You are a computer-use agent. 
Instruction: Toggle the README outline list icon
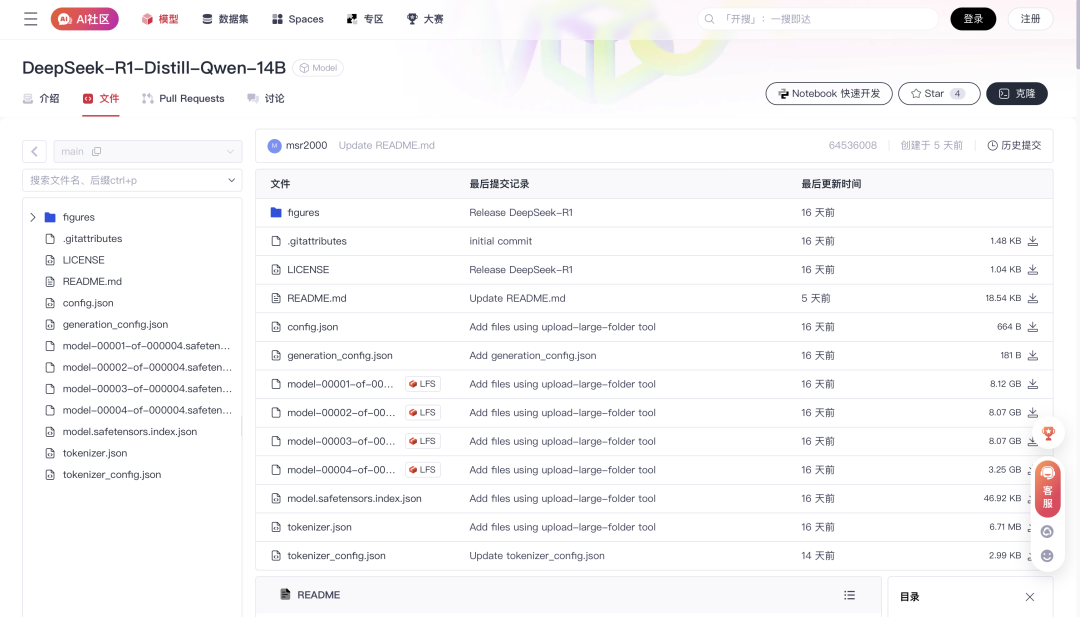(x=849, y=595)
